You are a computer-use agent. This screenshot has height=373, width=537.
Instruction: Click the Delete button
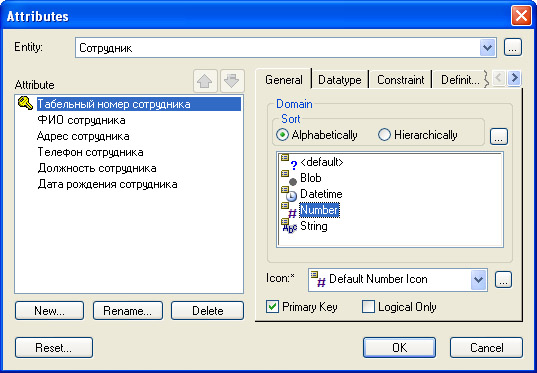208,311
